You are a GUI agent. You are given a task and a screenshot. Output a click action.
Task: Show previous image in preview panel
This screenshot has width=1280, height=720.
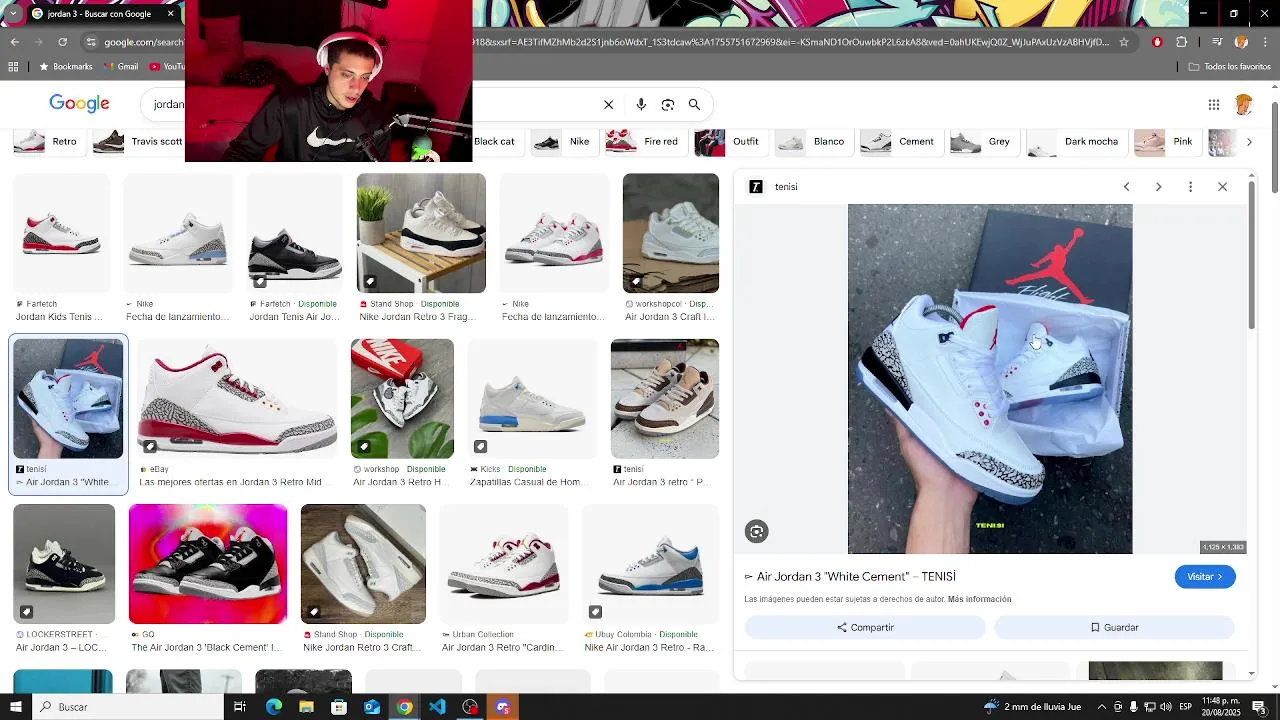[1127, 187]
